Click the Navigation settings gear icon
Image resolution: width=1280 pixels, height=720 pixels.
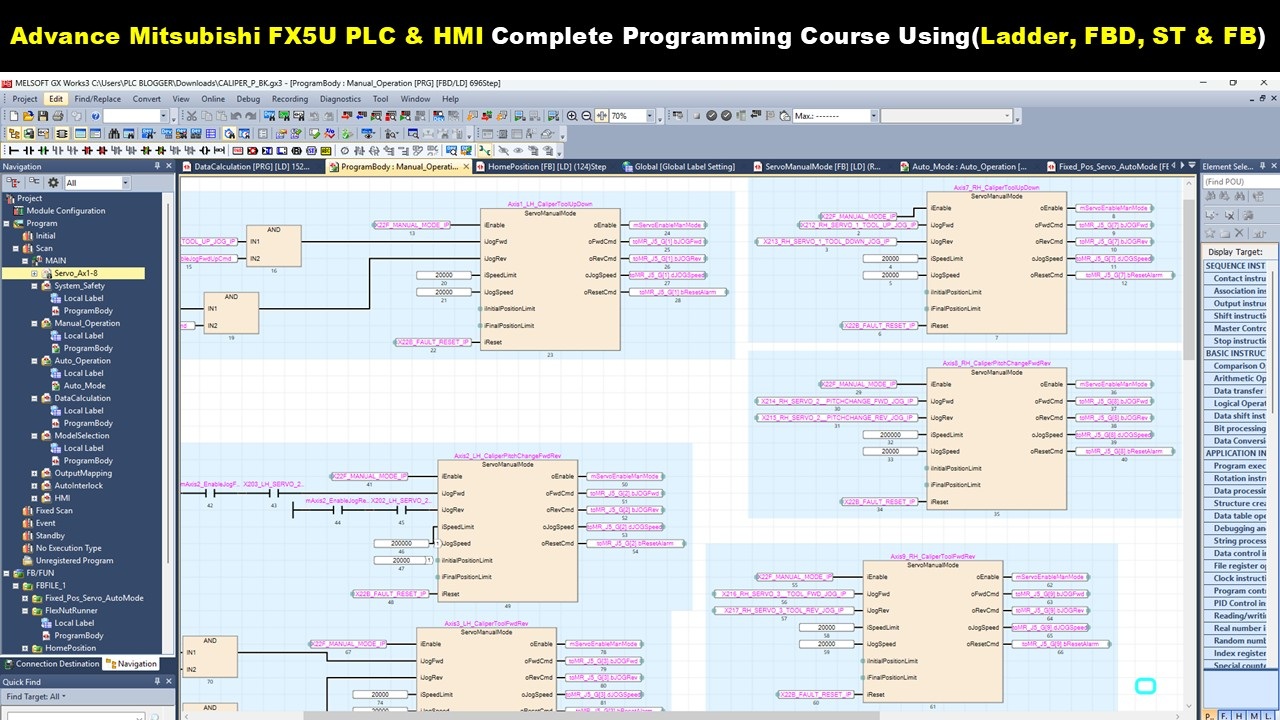51,182
